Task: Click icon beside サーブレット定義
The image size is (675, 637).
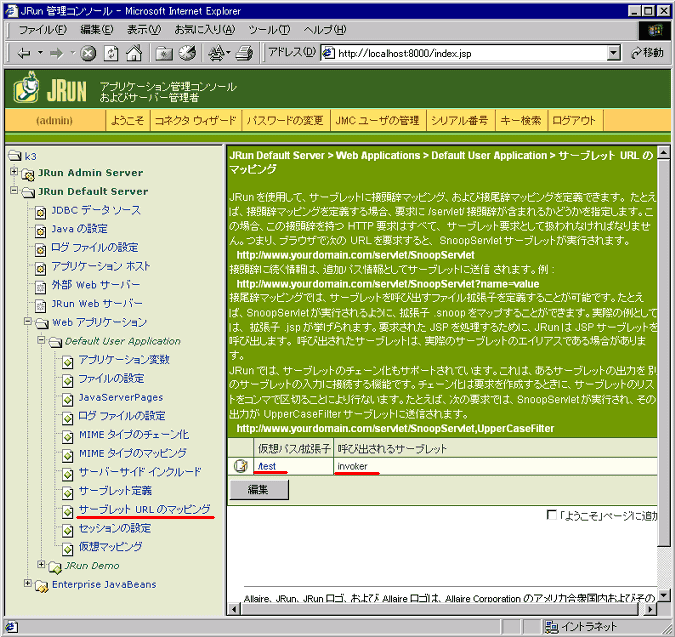Action: (x=67, y=493)
